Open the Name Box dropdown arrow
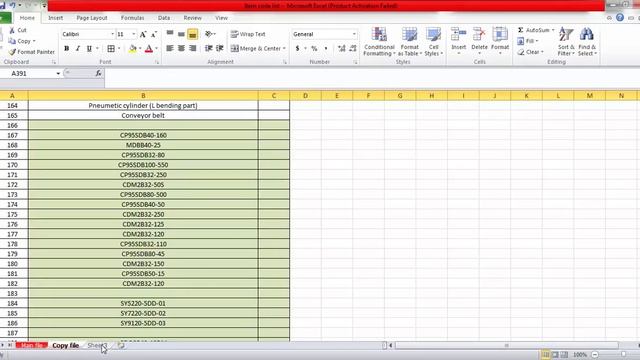The height and width of the screenshot is (360, 640). [x=58, y=73]
